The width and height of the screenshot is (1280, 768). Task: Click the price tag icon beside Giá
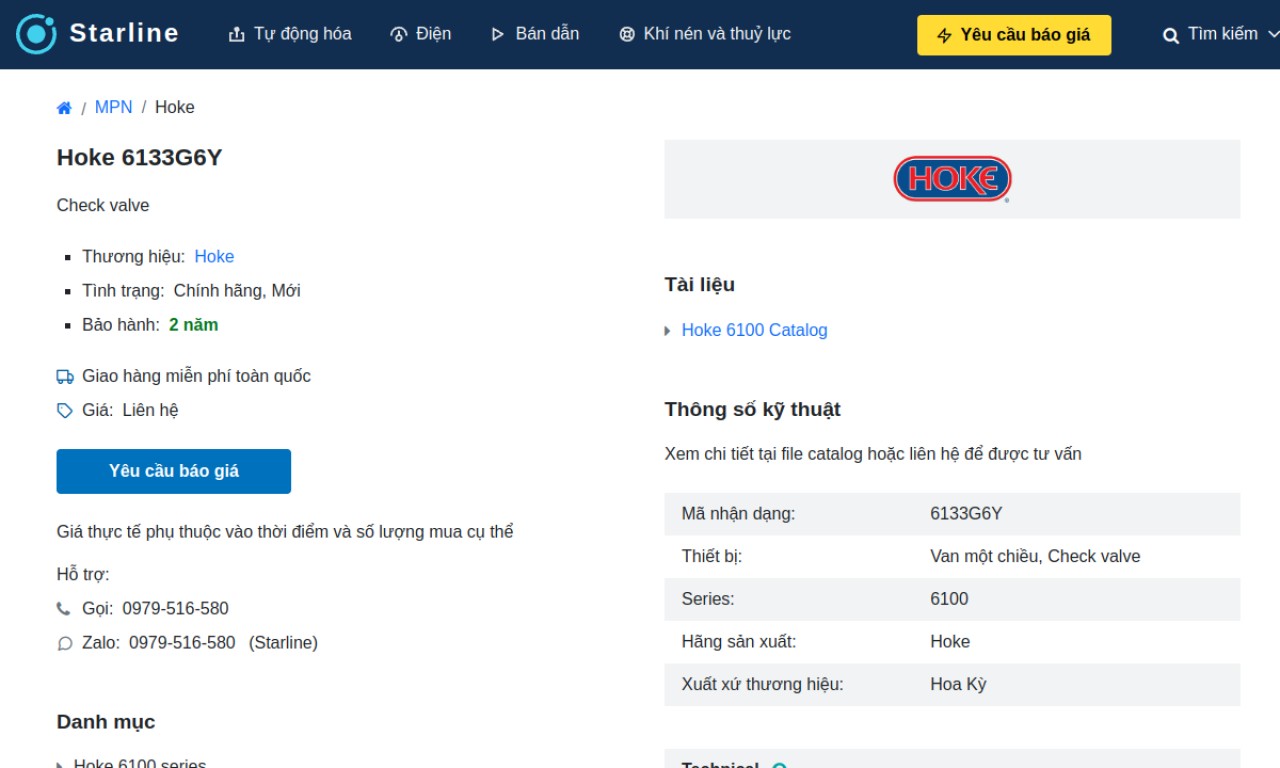65,411
